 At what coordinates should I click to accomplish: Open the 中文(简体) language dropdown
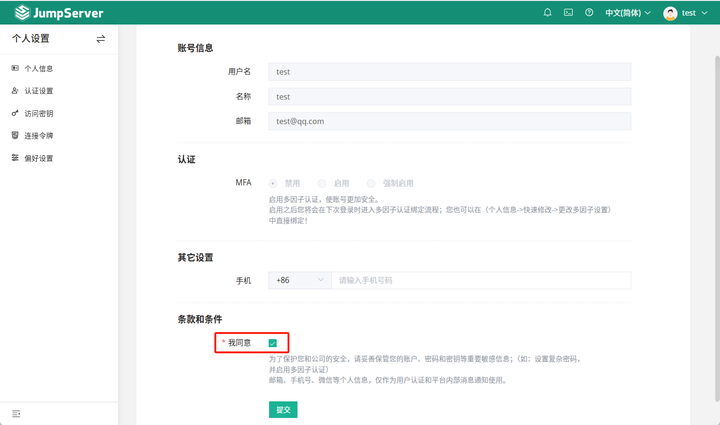[x=628, y=13]
